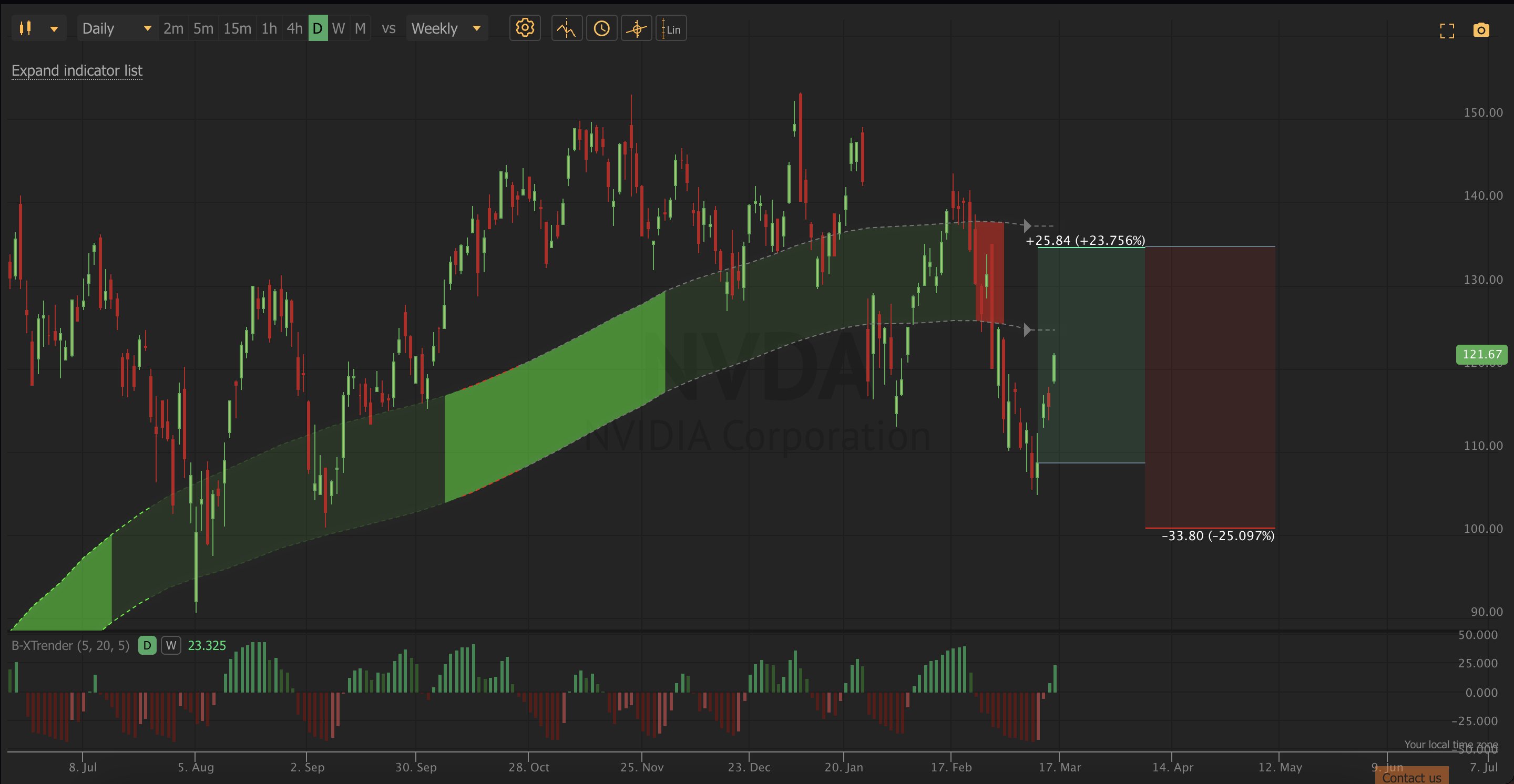This screenshot has height=784, width=1514.
Task: Take a chart snapshot with camera icon
Action: click(1481, 30)
